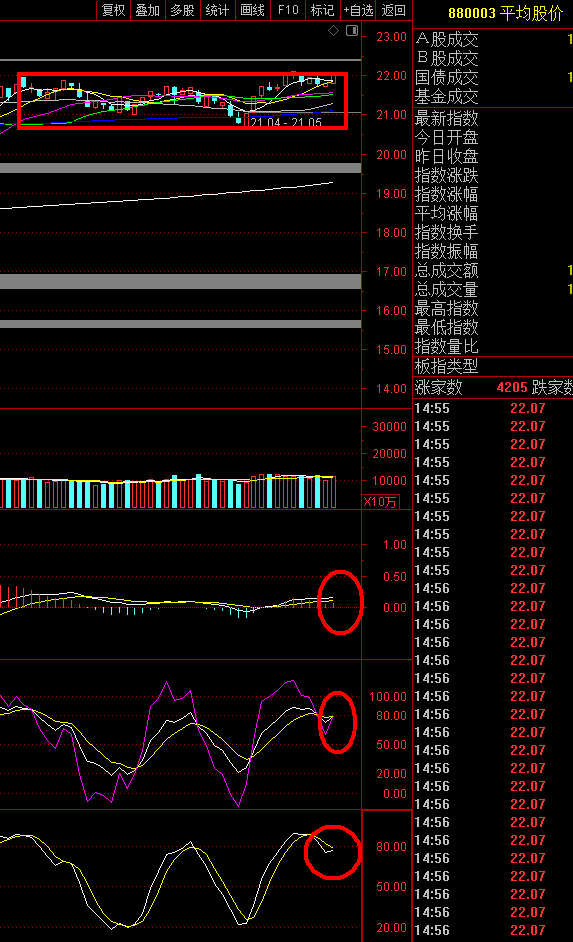Open the F10 company info
This screenshot has width=573, height=942.
[x=288, y=10]
